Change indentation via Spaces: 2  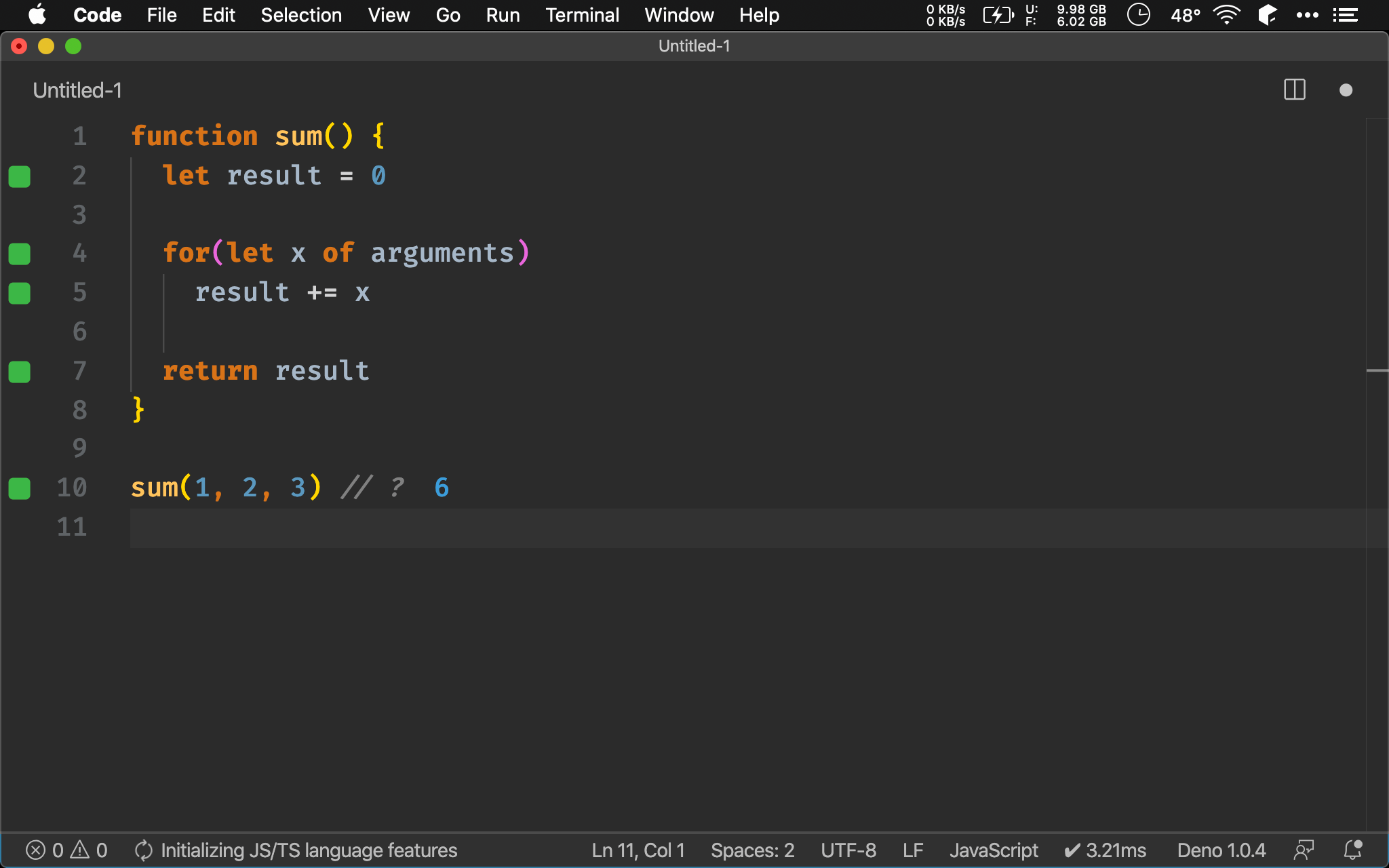click(752, 850)
